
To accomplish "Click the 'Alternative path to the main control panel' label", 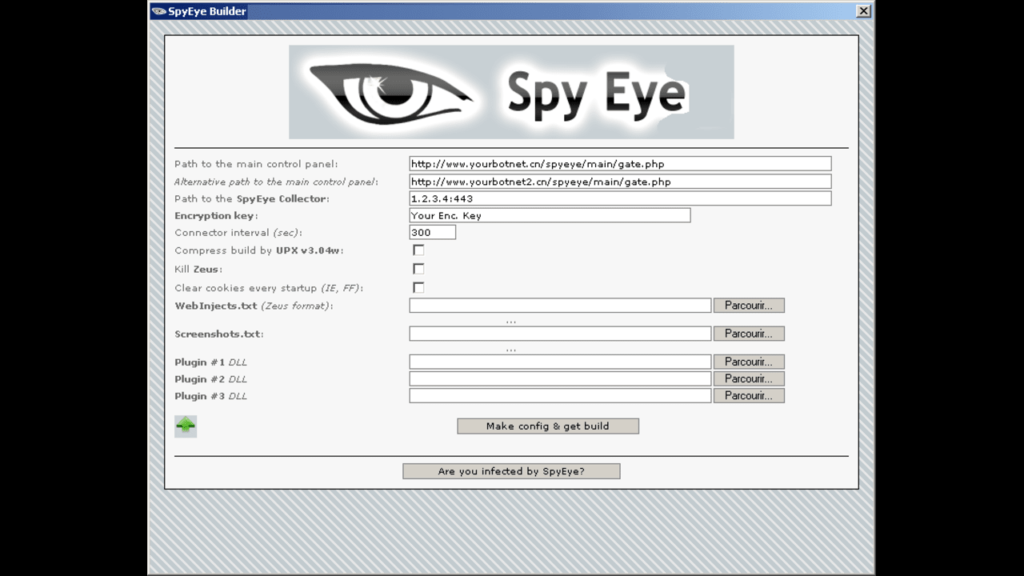I will click(276, 182).
